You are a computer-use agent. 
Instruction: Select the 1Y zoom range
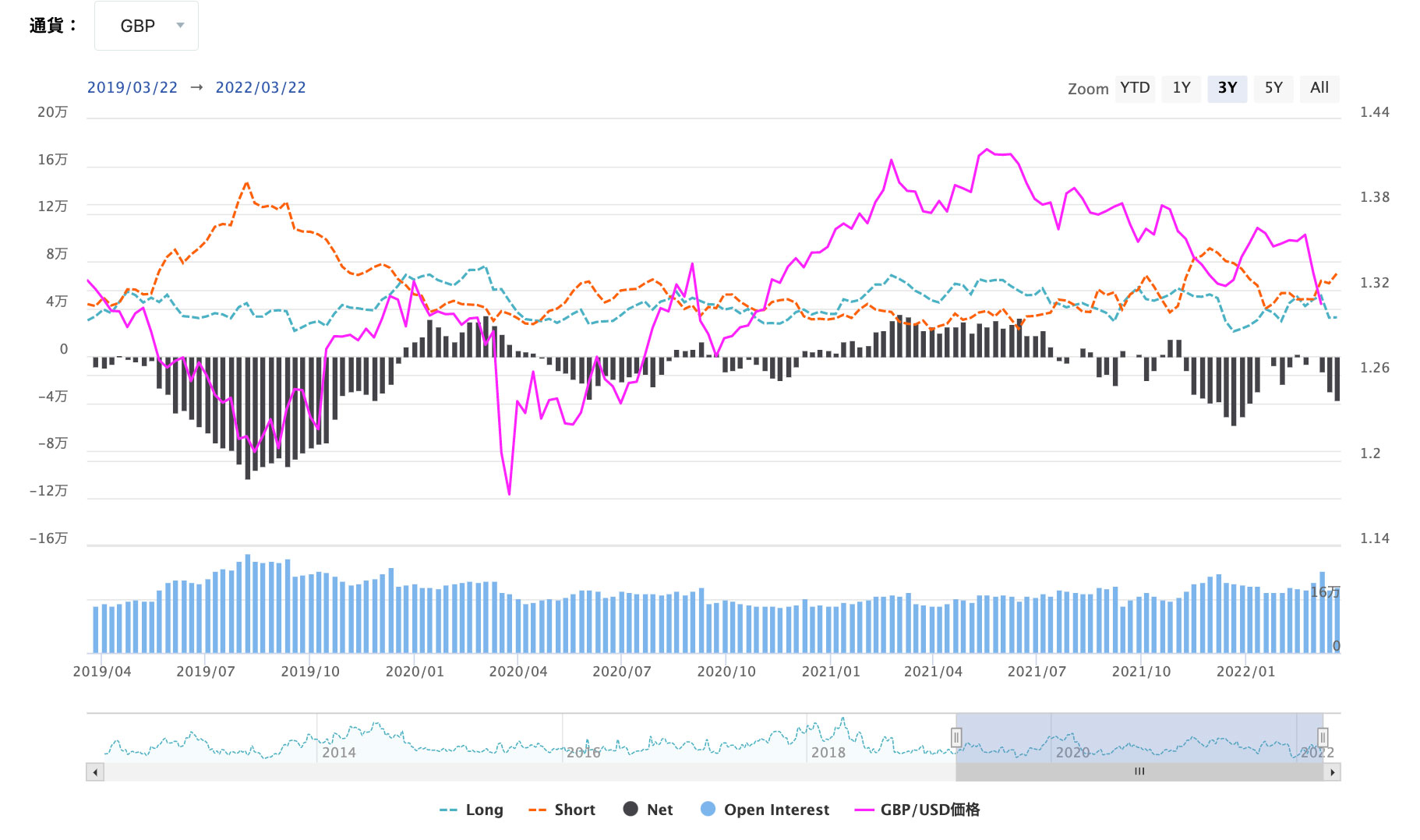pos(1182,88)
